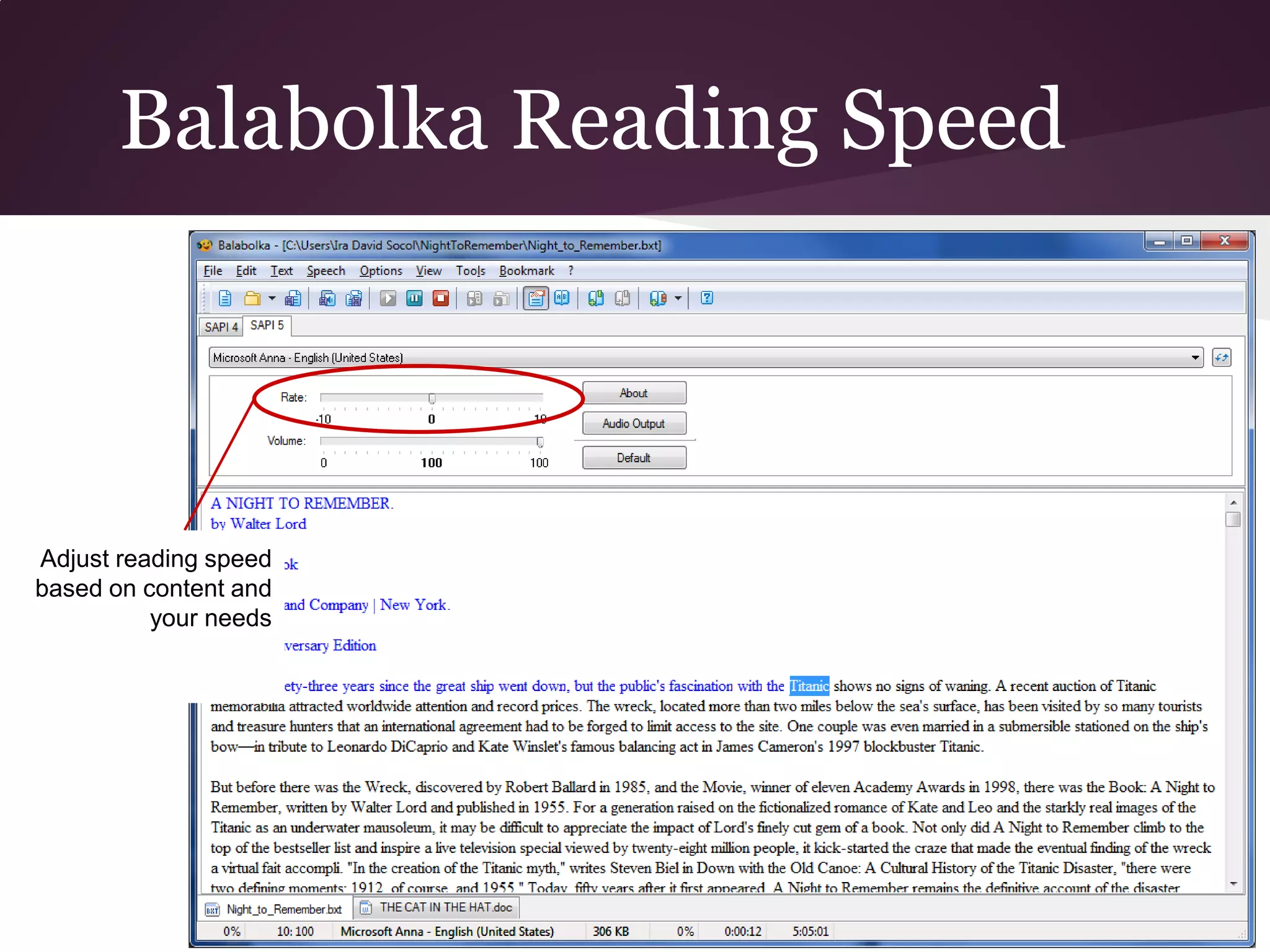The height and width of the screenshot is (952, 1270).
Task: Click the line by Walter Lord
Action: (x=258, y=524)
